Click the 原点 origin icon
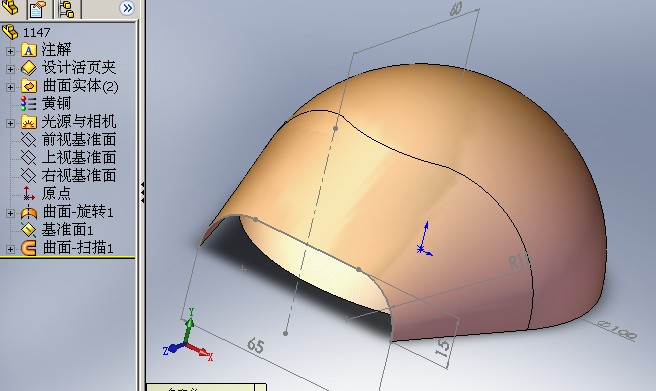 pos(28,194)
